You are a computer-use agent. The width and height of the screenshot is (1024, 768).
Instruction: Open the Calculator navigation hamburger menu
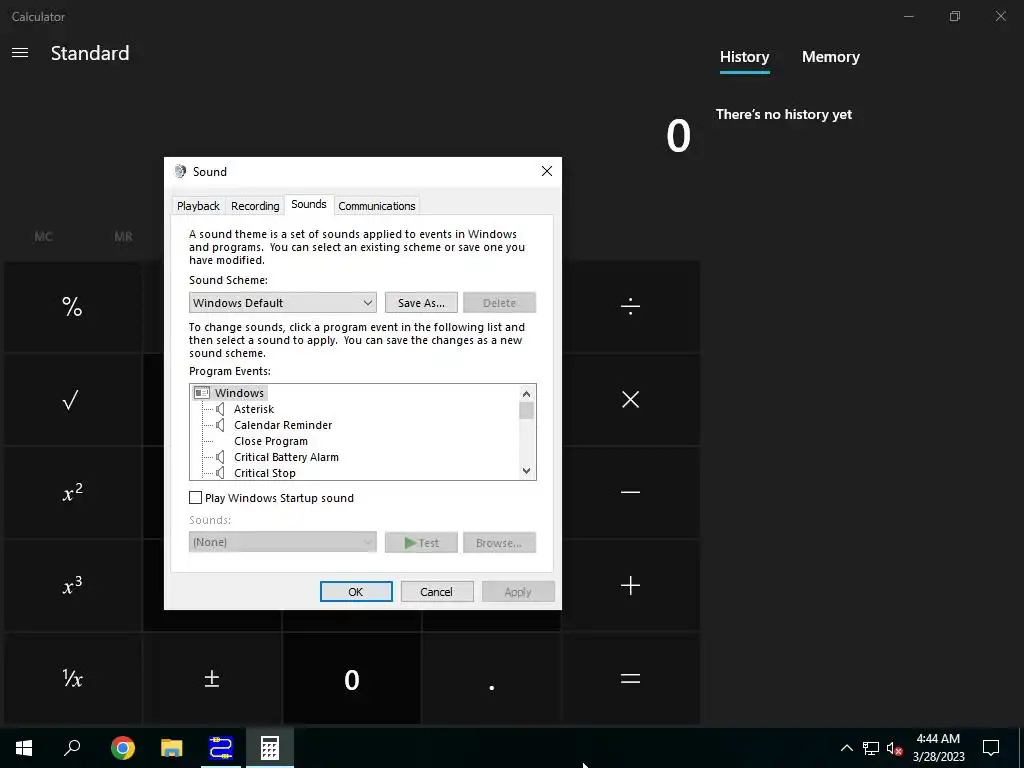[x=20, y=53]
